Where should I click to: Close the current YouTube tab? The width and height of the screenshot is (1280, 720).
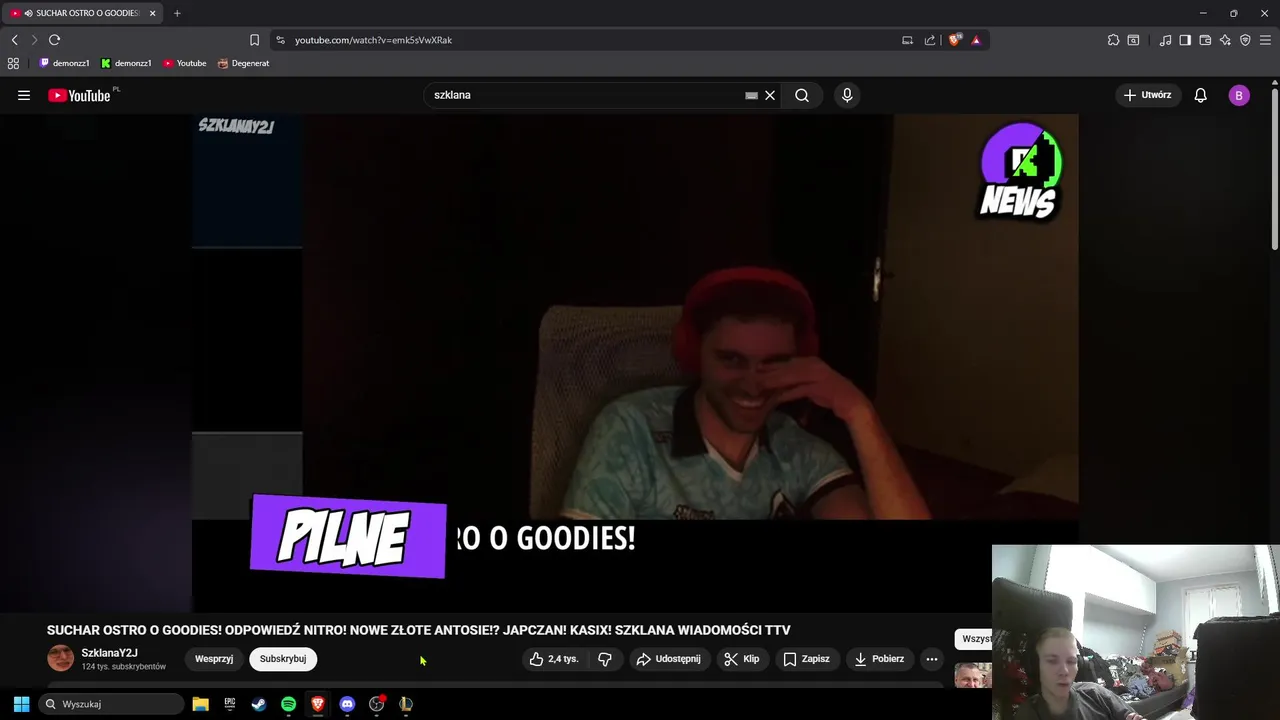(x=152, y=13)
